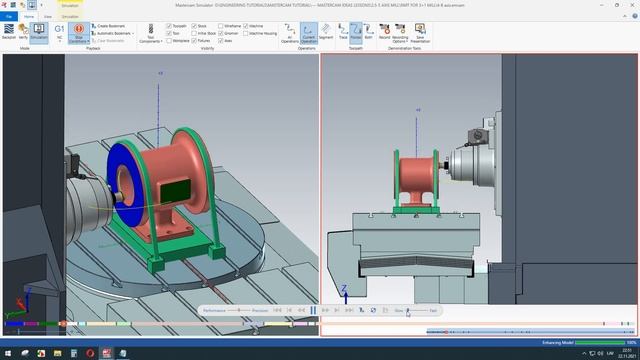Uncheck the Toolpath visibility checkbox

coord(169,26)
